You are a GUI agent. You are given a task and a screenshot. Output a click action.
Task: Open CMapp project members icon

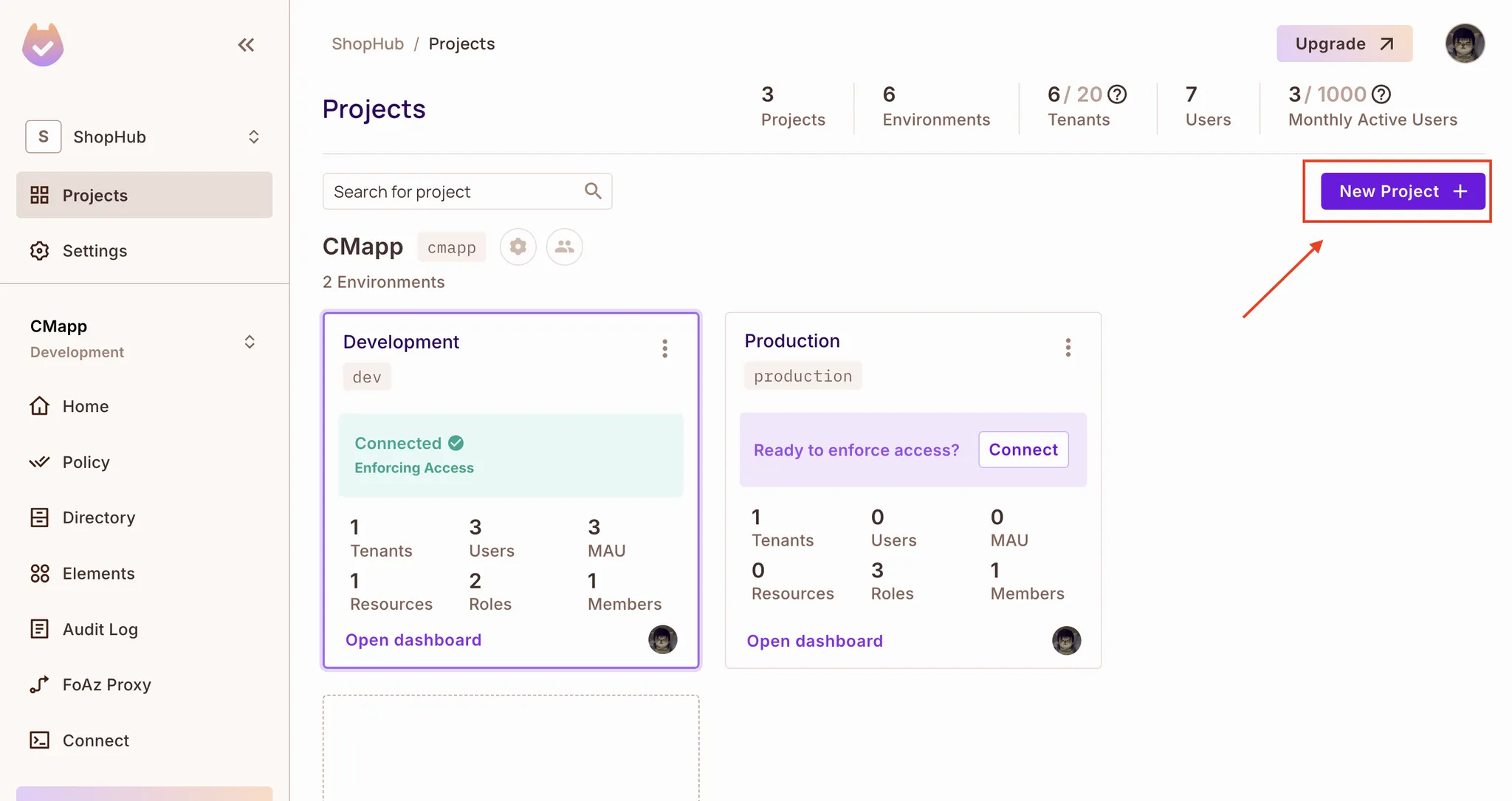[565, 247]
